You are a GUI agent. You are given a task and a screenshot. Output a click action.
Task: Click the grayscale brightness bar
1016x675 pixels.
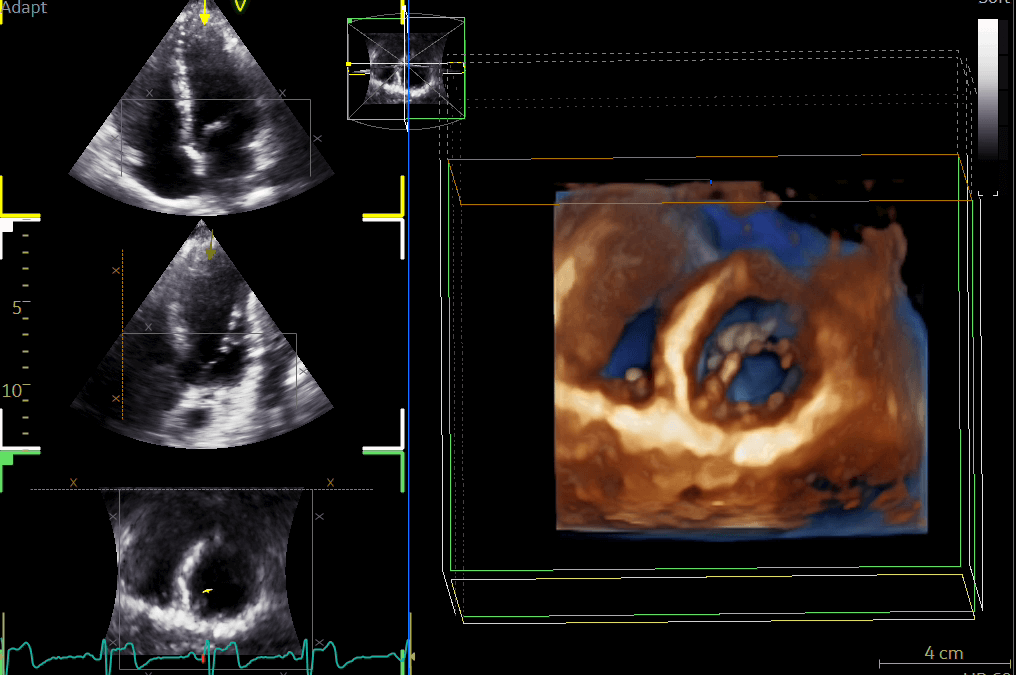click(x=988, y=89)
